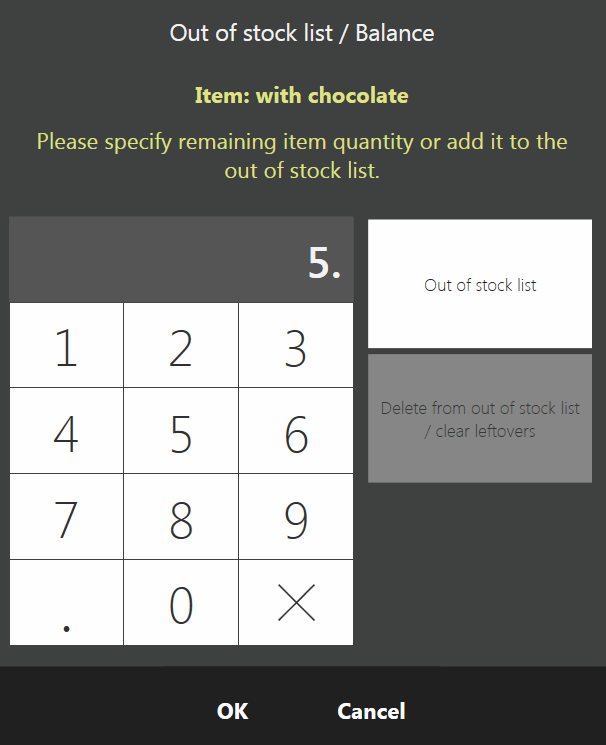The width and height of the screenshot is (606, 745).
Task: Click the 'Item: with chocolate' label
Action: click(302, 97)
